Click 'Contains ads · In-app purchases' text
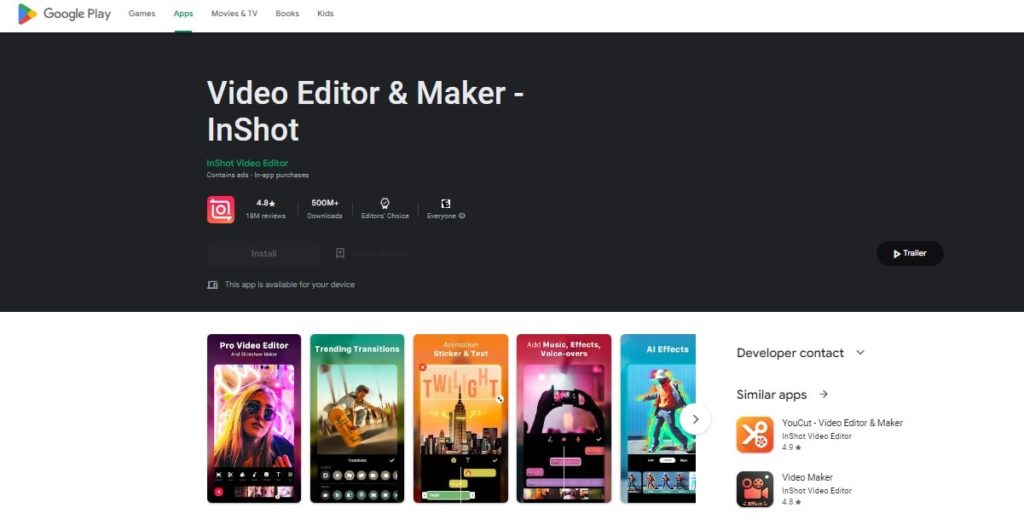1024x525 pixels. pos(257,175)
